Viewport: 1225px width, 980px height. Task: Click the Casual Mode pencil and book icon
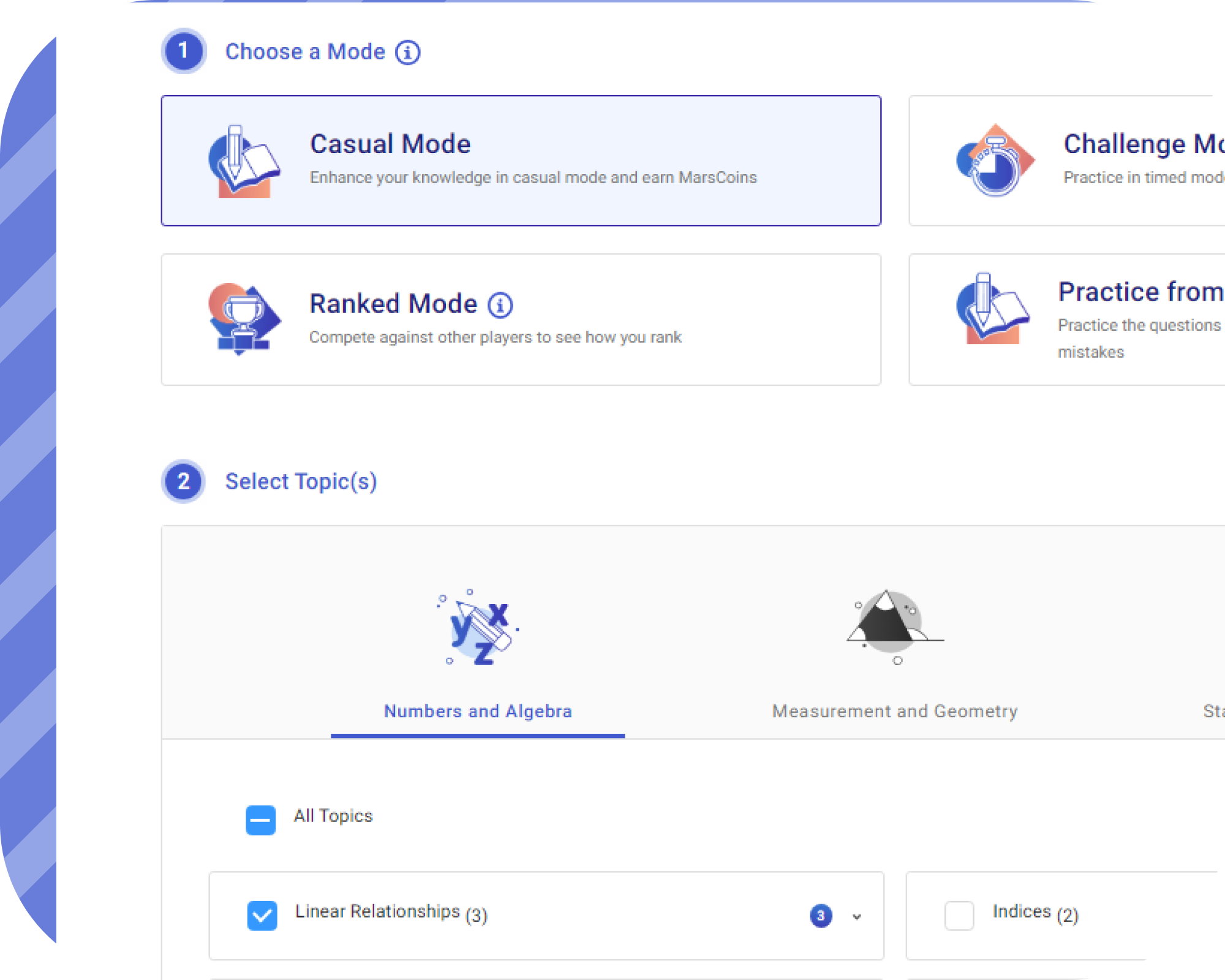pyautogui.click(x=243, y=162)
